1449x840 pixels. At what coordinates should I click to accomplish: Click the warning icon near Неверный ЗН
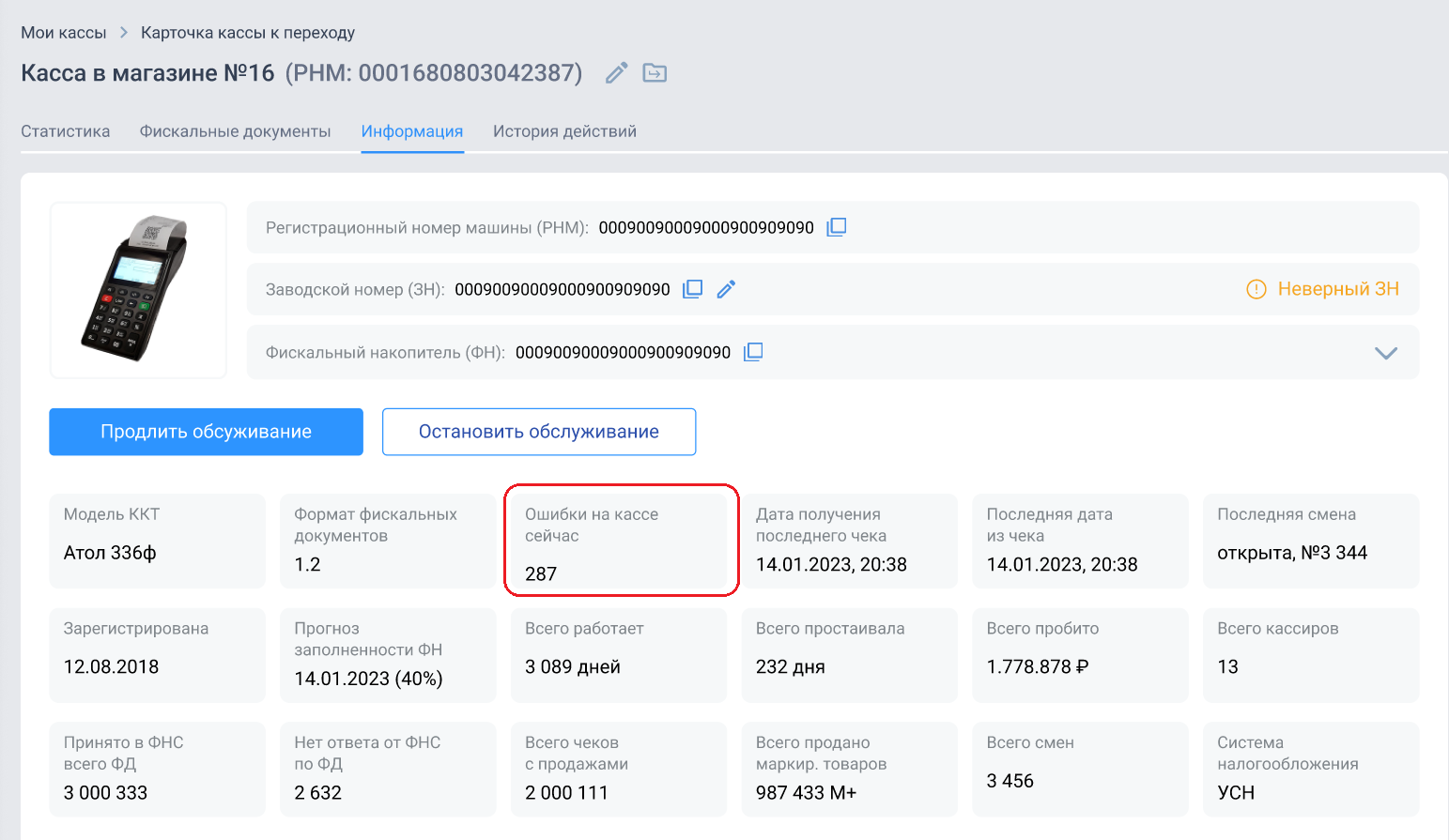1256,289
